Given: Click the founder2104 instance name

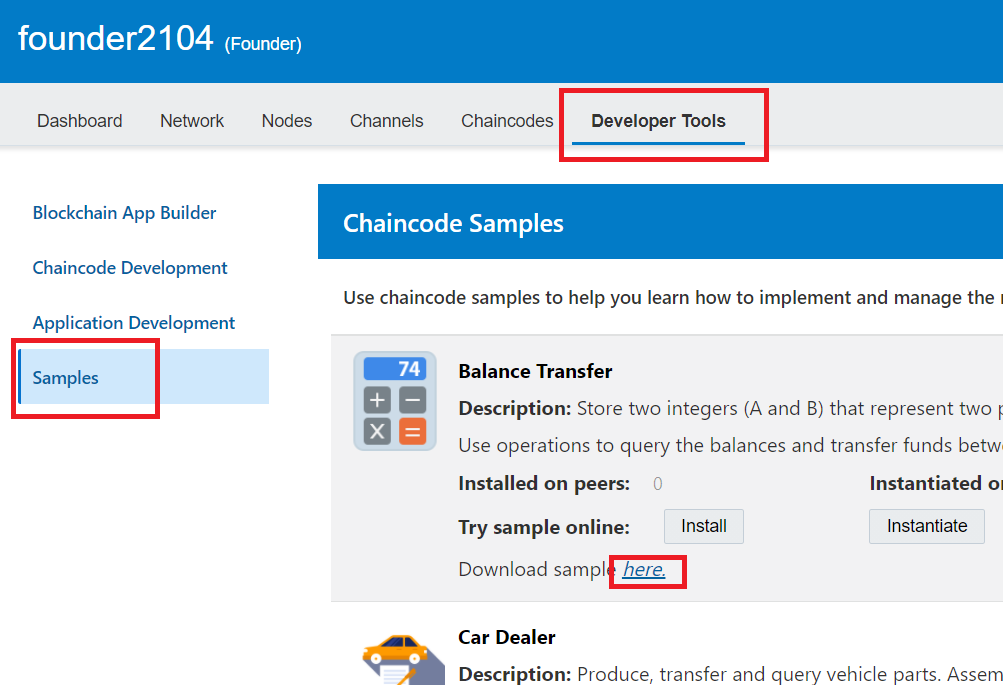Looking at the screenshot, I should [116, 39].
